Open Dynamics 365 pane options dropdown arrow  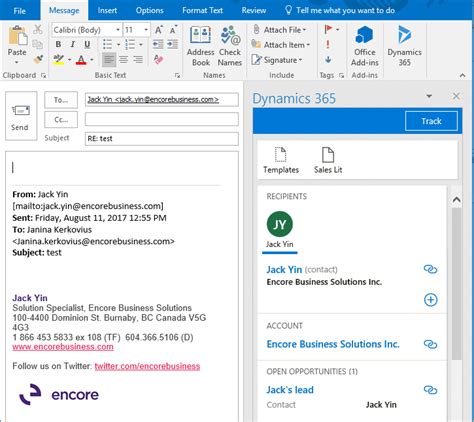[429, 96]
